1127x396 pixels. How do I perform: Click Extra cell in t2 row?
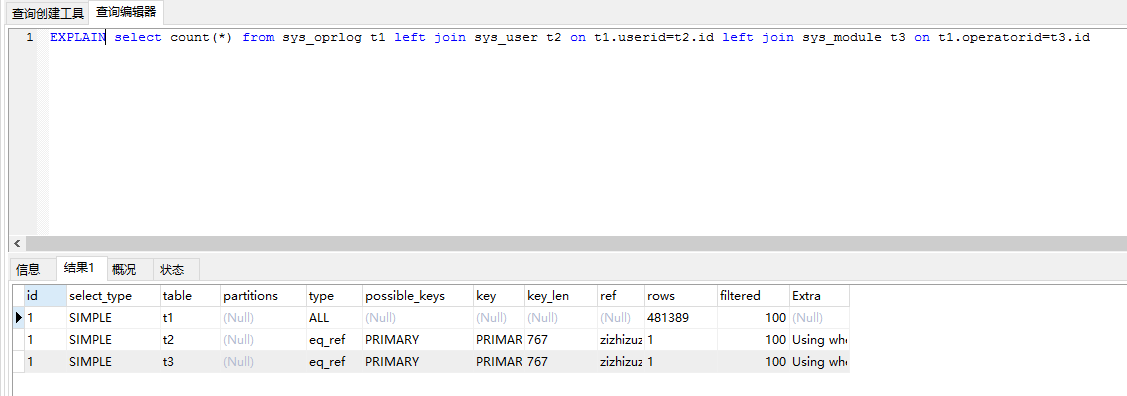point(819,340)
